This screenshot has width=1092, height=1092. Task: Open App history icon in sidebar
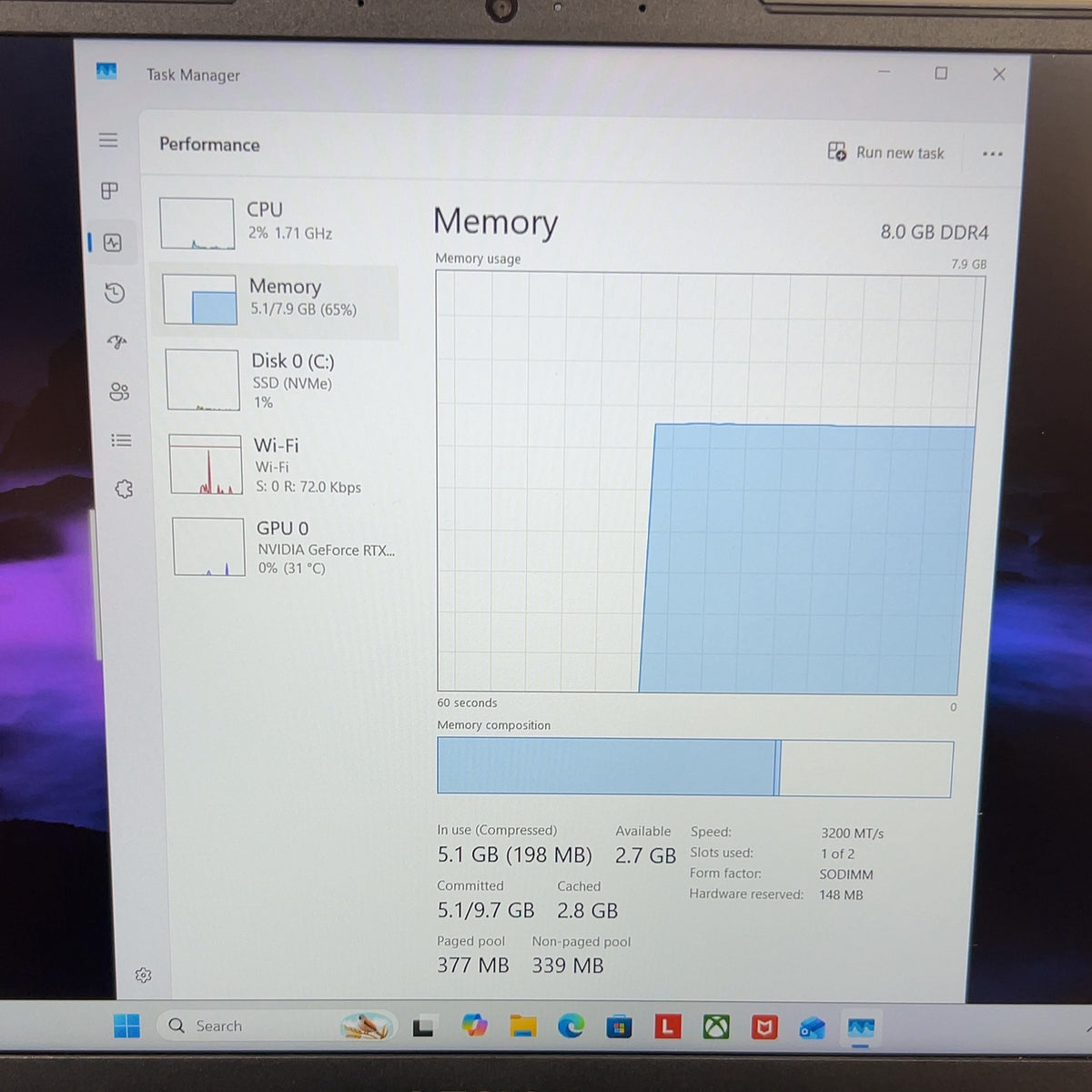click(x=115, y=292)
